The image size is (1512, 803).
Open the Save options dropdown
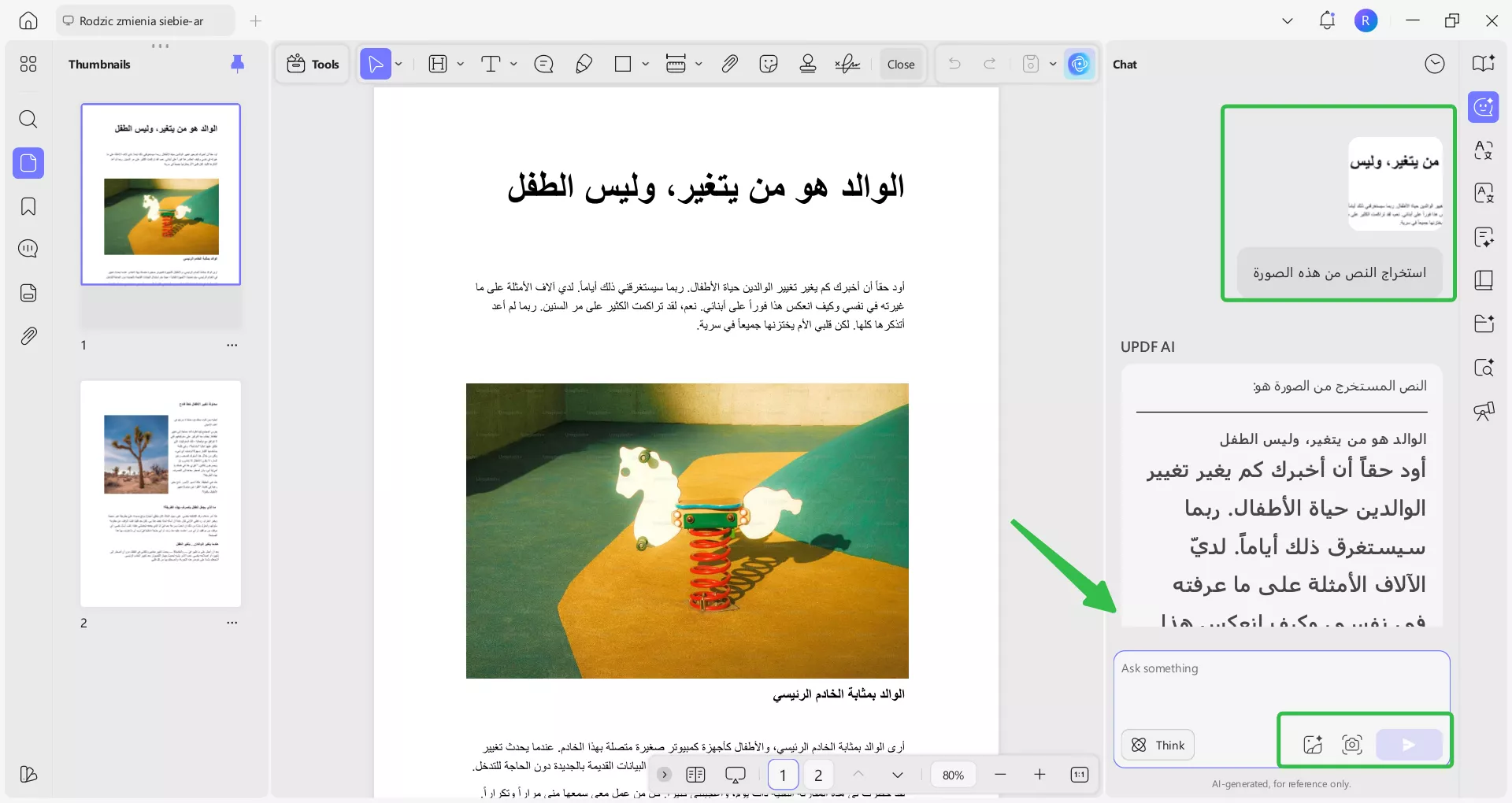pyautogui.click(x=1054, y=64)
